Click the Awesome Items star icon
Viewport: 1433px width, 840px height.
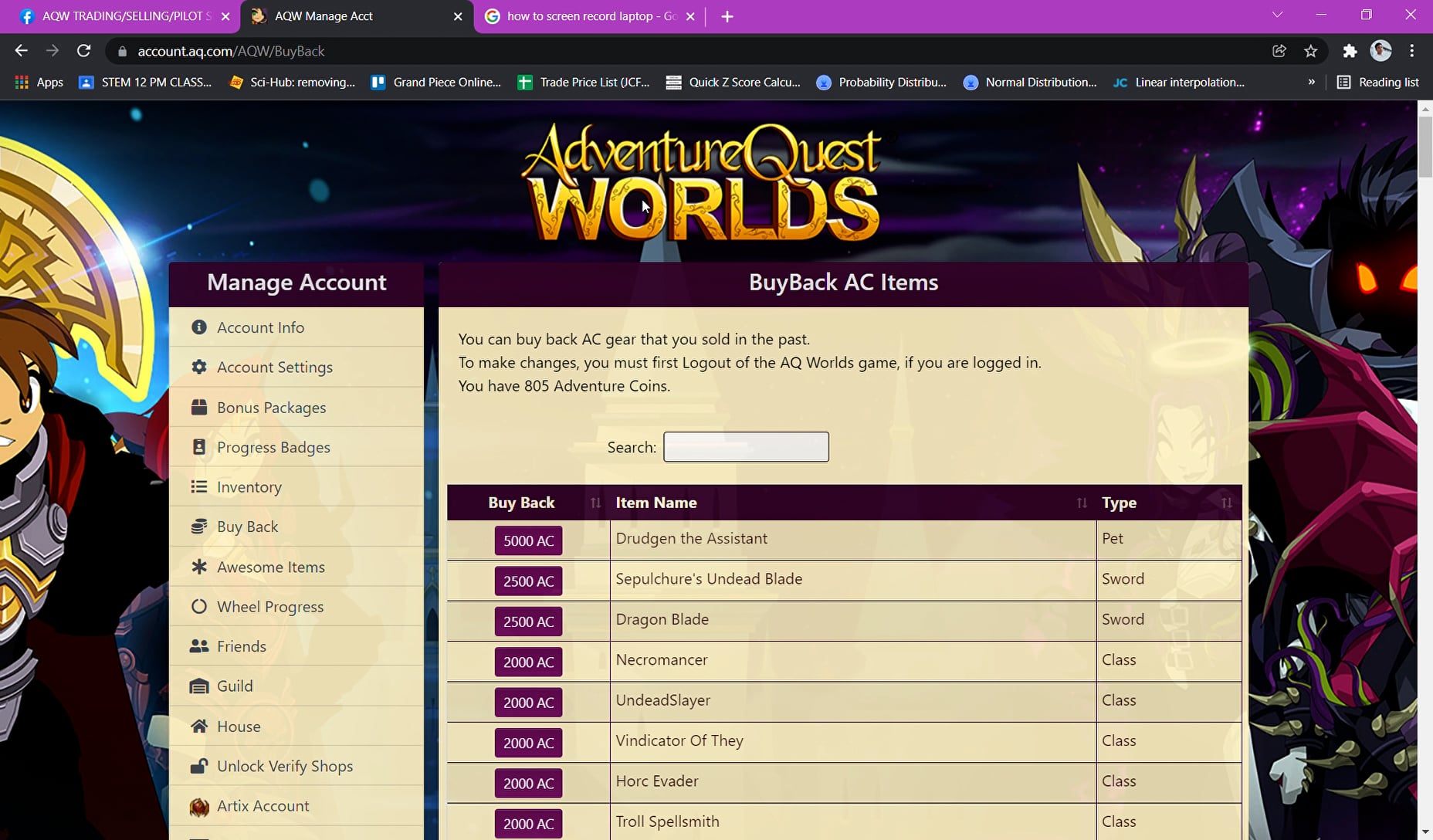point(199,567)
